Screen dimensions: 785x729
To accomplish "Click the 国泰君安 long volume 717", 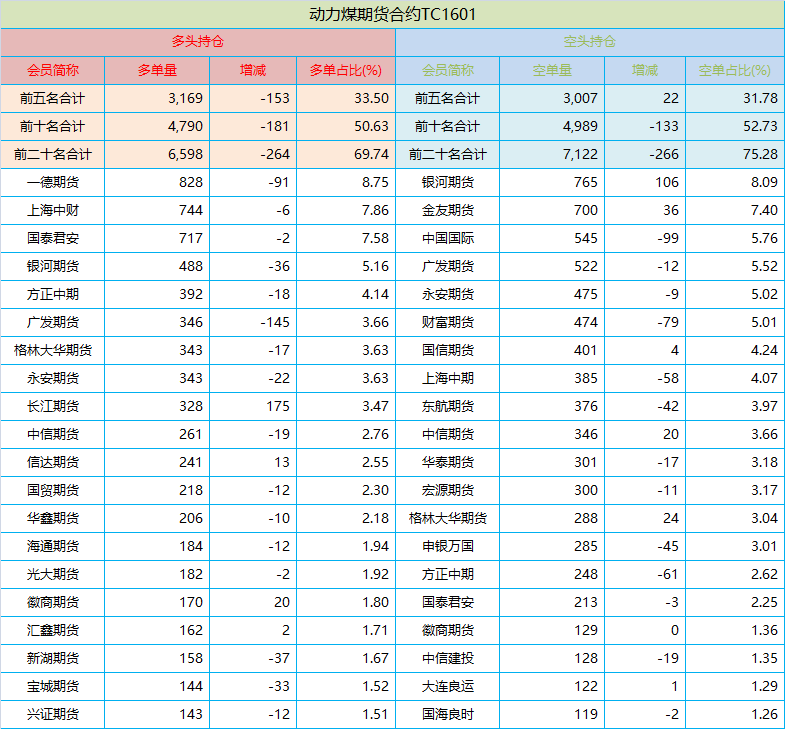I will point(191,238).
